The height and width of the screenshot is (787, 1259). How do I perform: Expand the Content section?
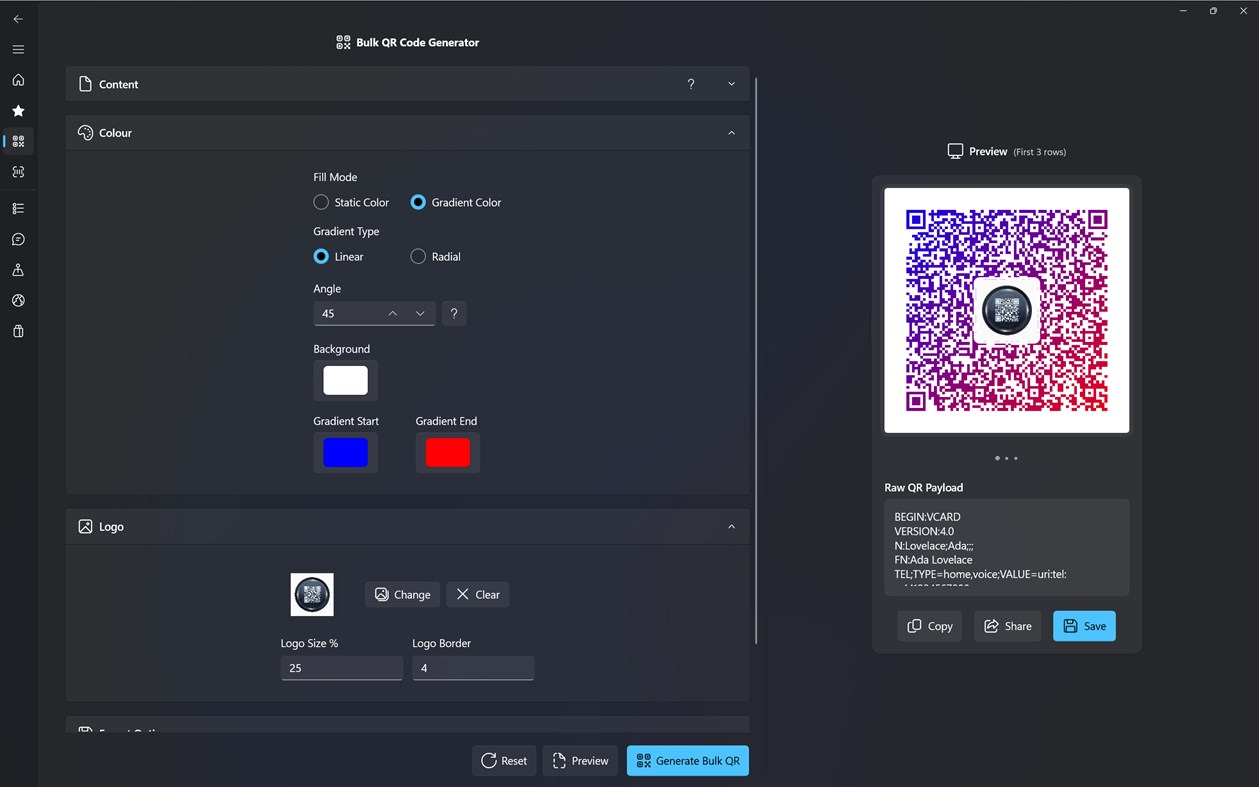point(731,84)
